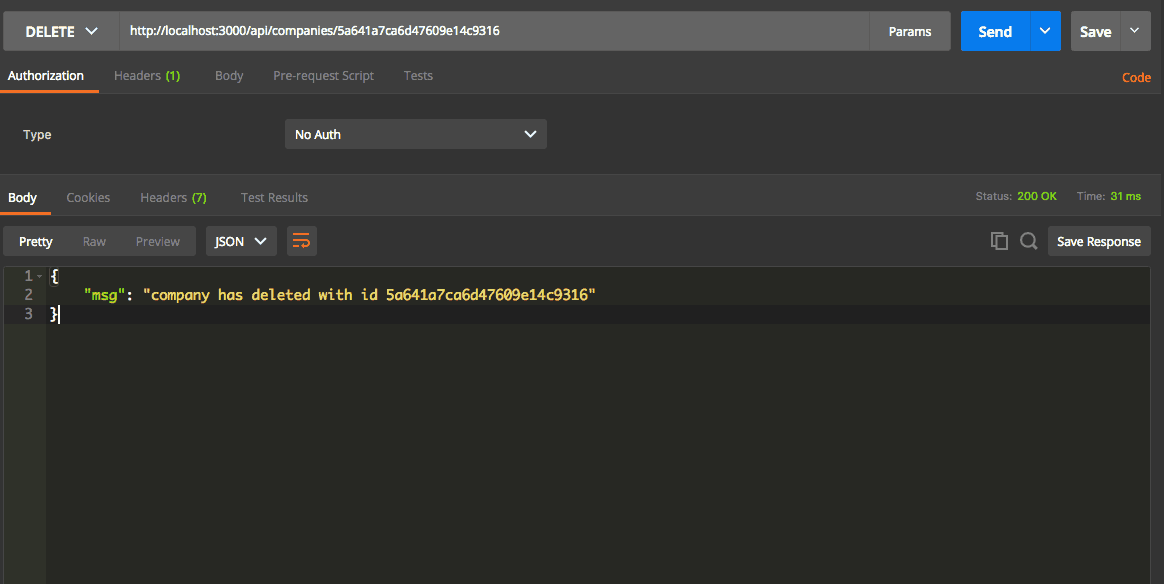
Task: Click the Type label
Action: [x=37, y=134]
